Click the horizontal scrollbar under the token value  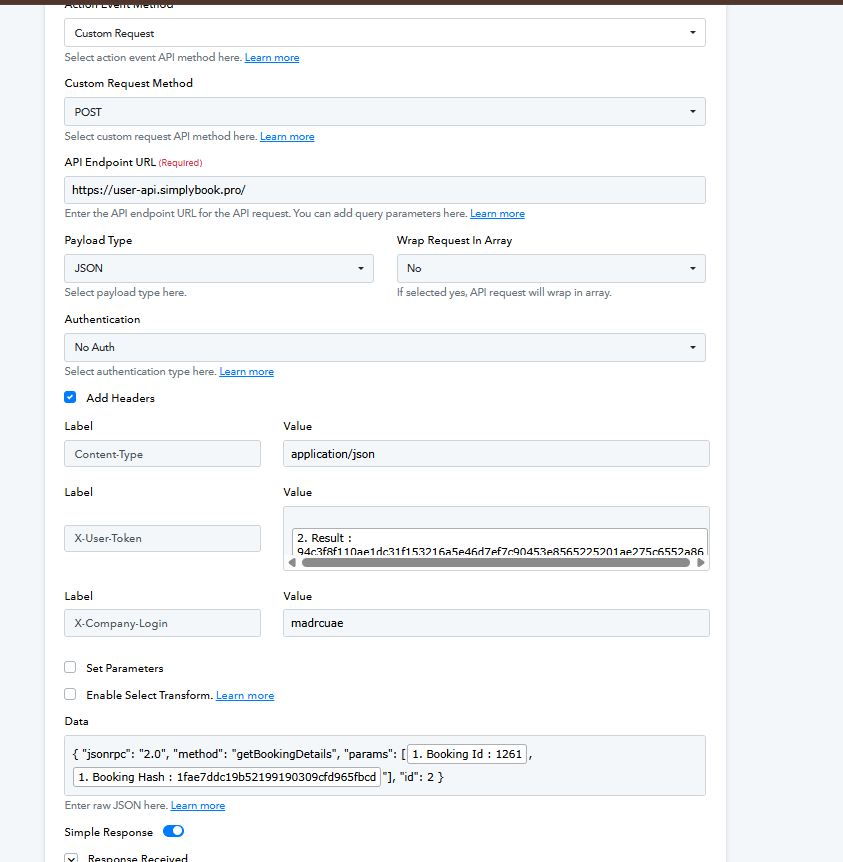point(495,563)
